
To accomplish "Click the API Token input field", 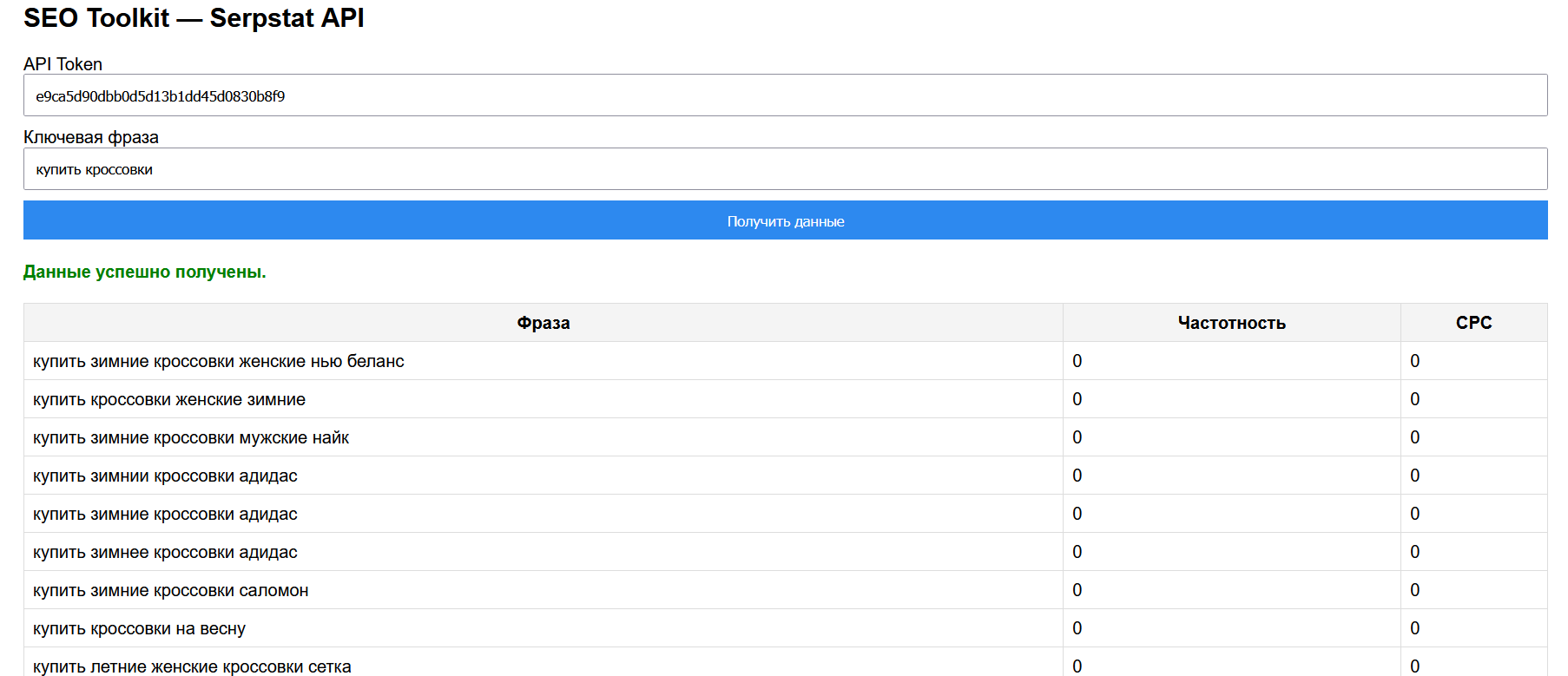I will (784, 95).
